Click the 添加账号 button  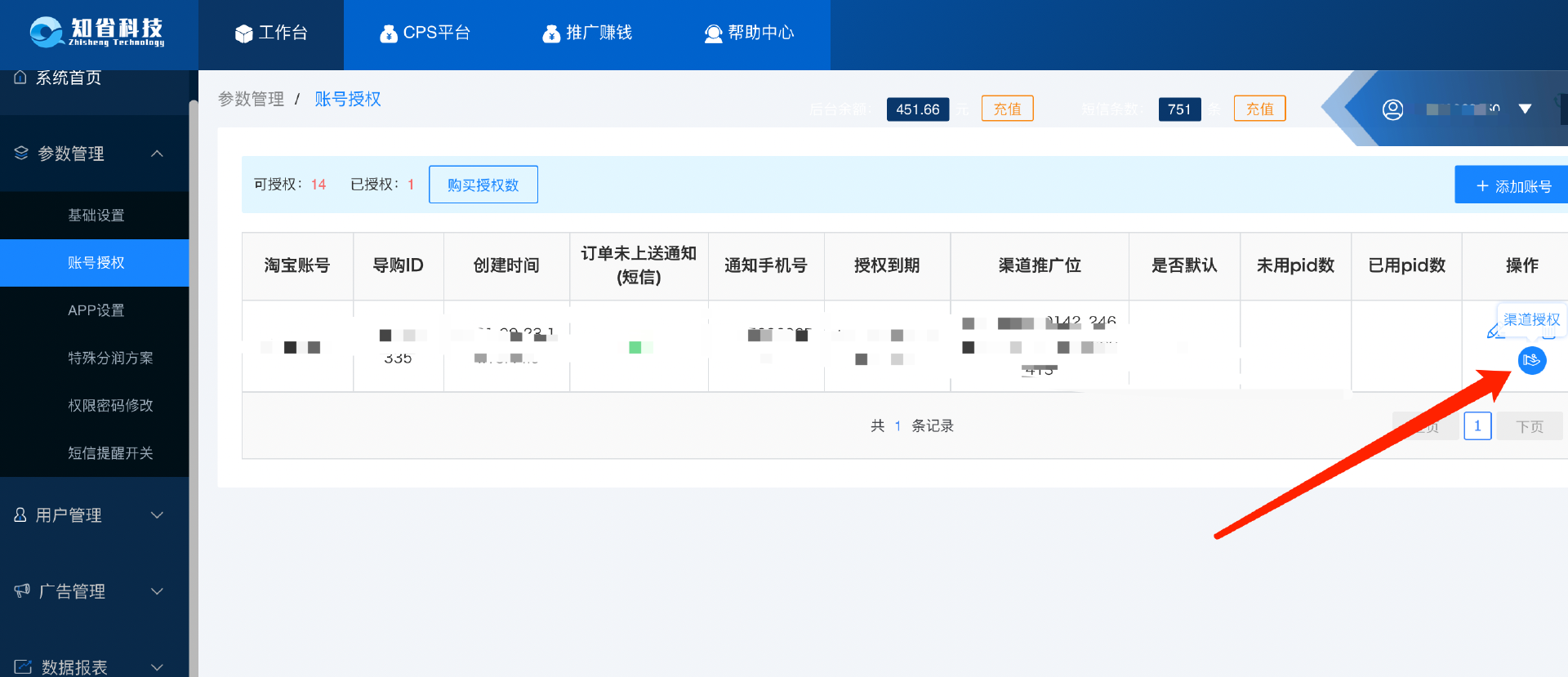(1512, 186)
